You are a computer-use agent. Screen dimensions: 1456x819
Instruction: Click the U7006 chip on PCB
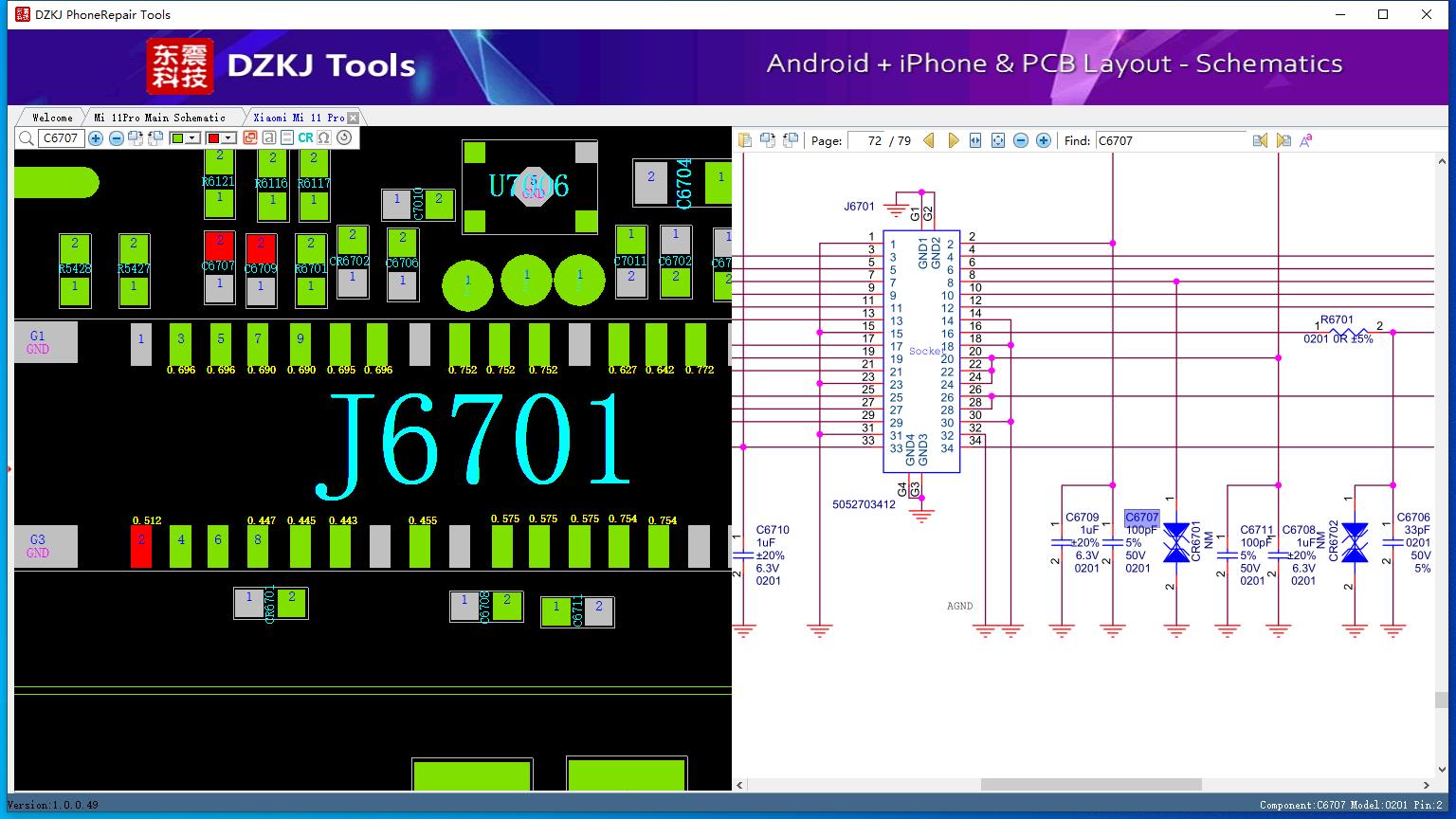530,187
